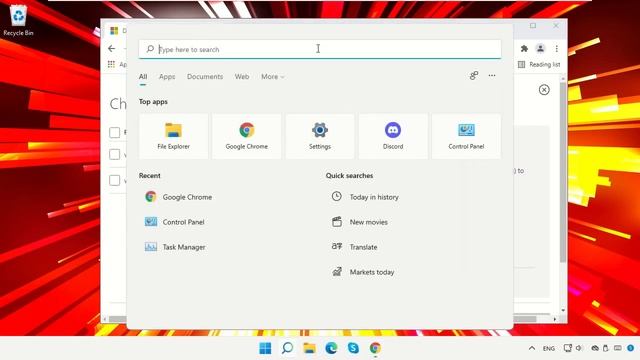Run Markets today quick search

363,272
